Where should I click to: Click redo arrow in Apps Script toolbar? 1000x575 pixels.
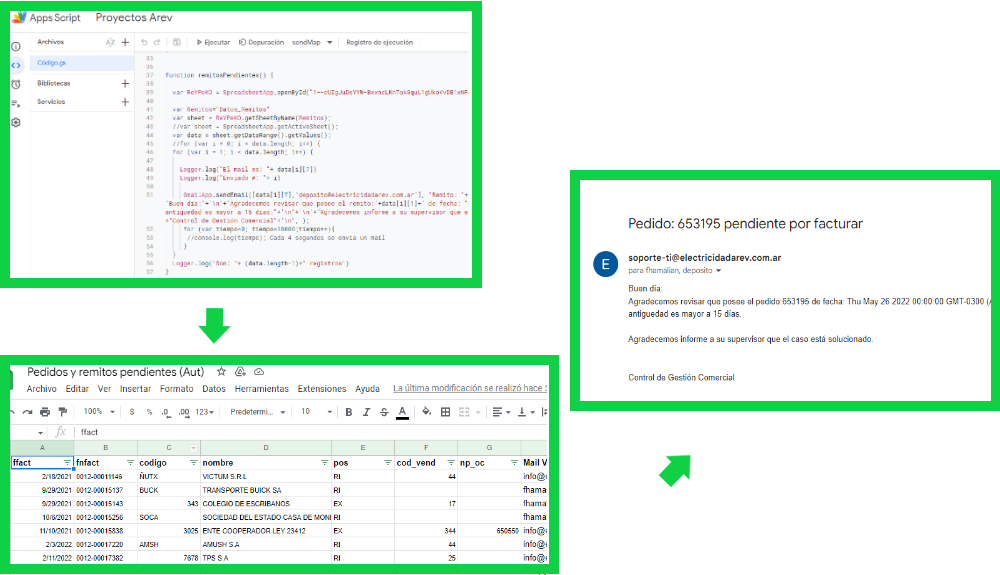coord(157,42)
